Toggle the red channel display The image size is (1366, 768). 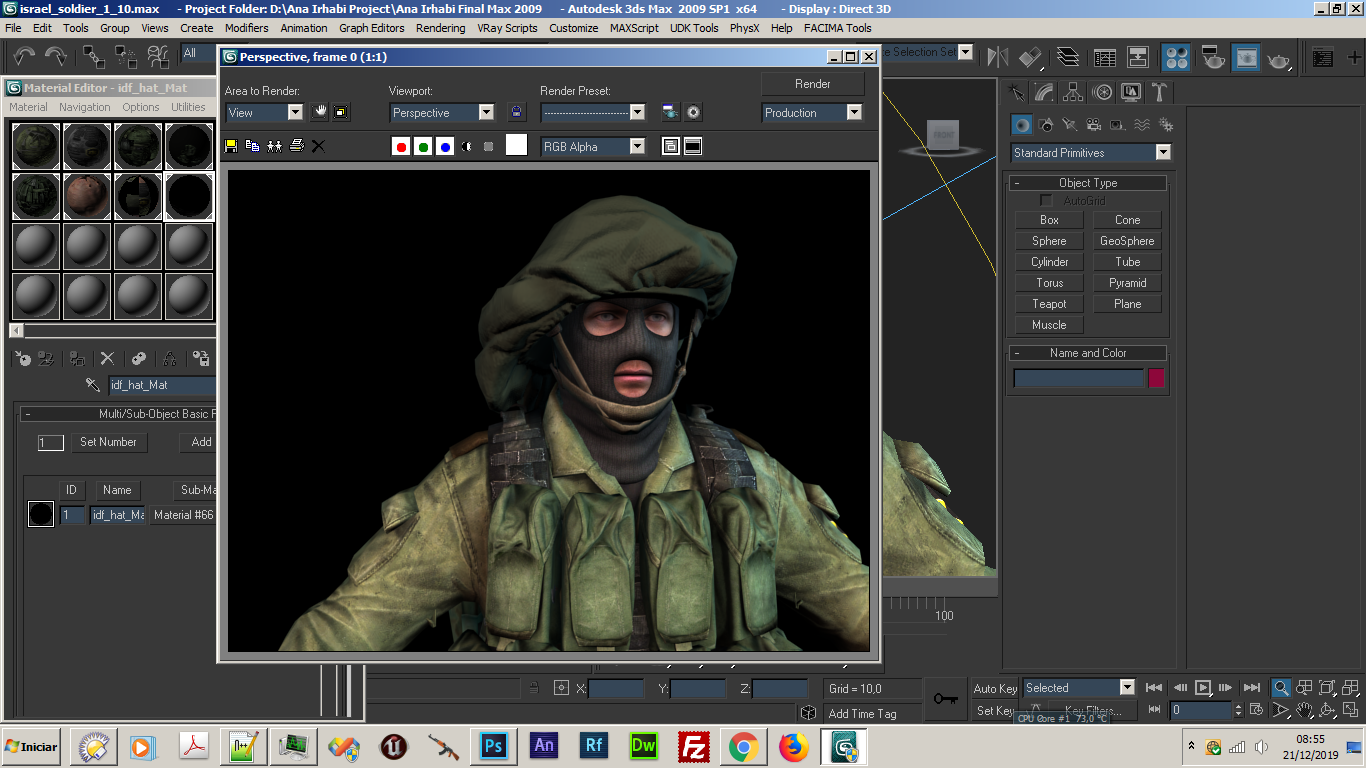coord(401,146)
